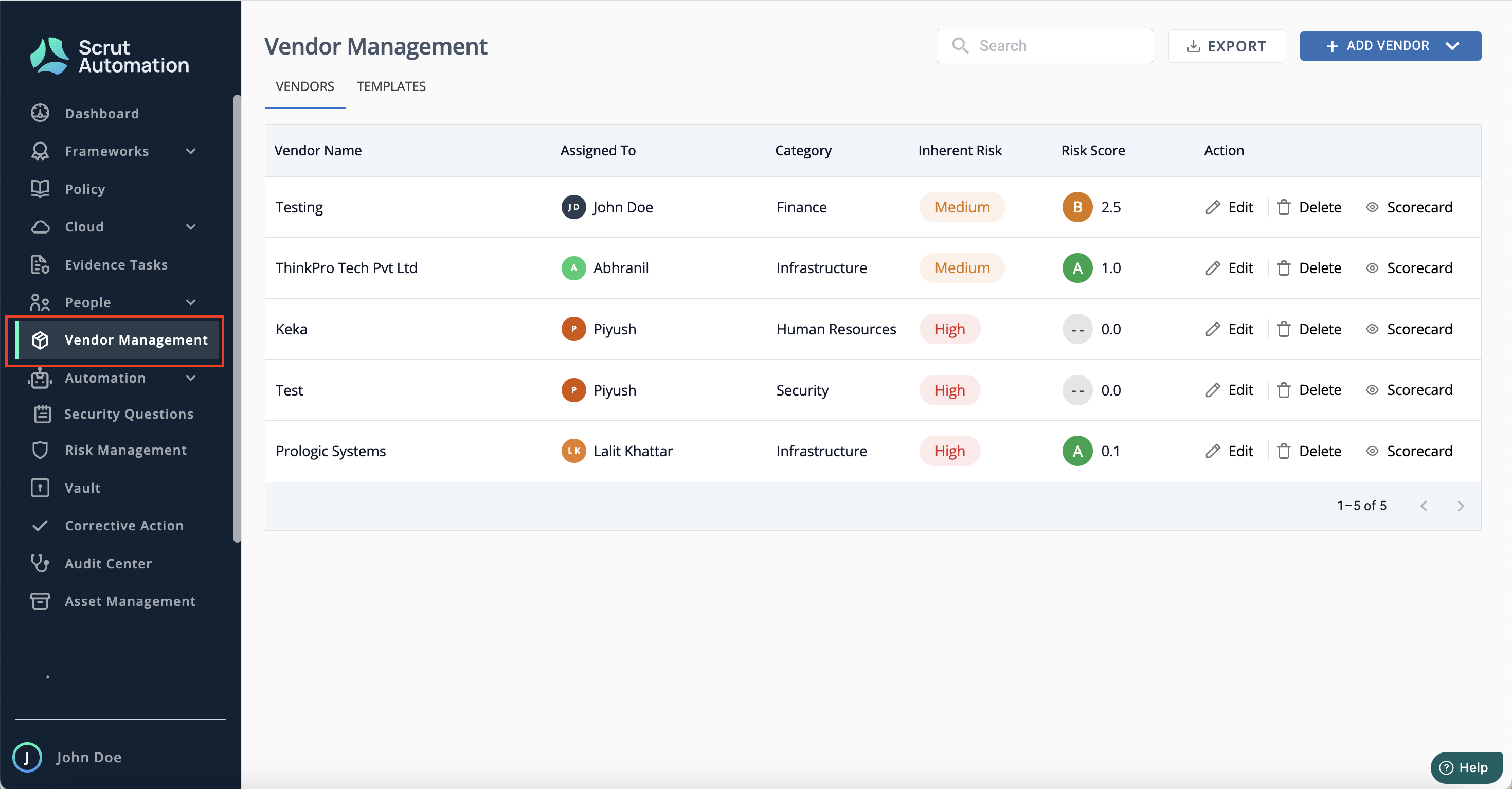View Scorecard eye icon for ThinkPro Tech
Image resolution: width=1512 pixels, height=789 pixels.
[1372, 268]
